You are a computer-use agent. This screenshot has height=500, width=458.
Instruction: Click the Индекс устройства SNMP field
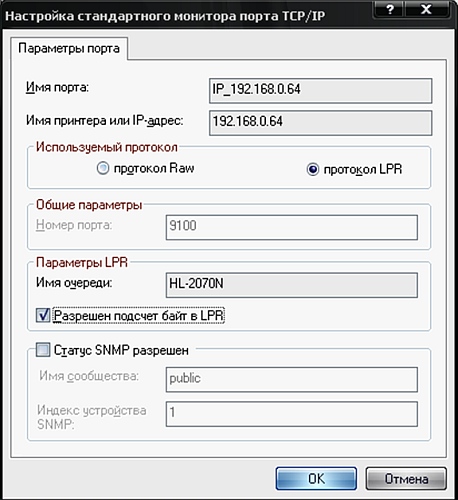click(x=292, y=414)
